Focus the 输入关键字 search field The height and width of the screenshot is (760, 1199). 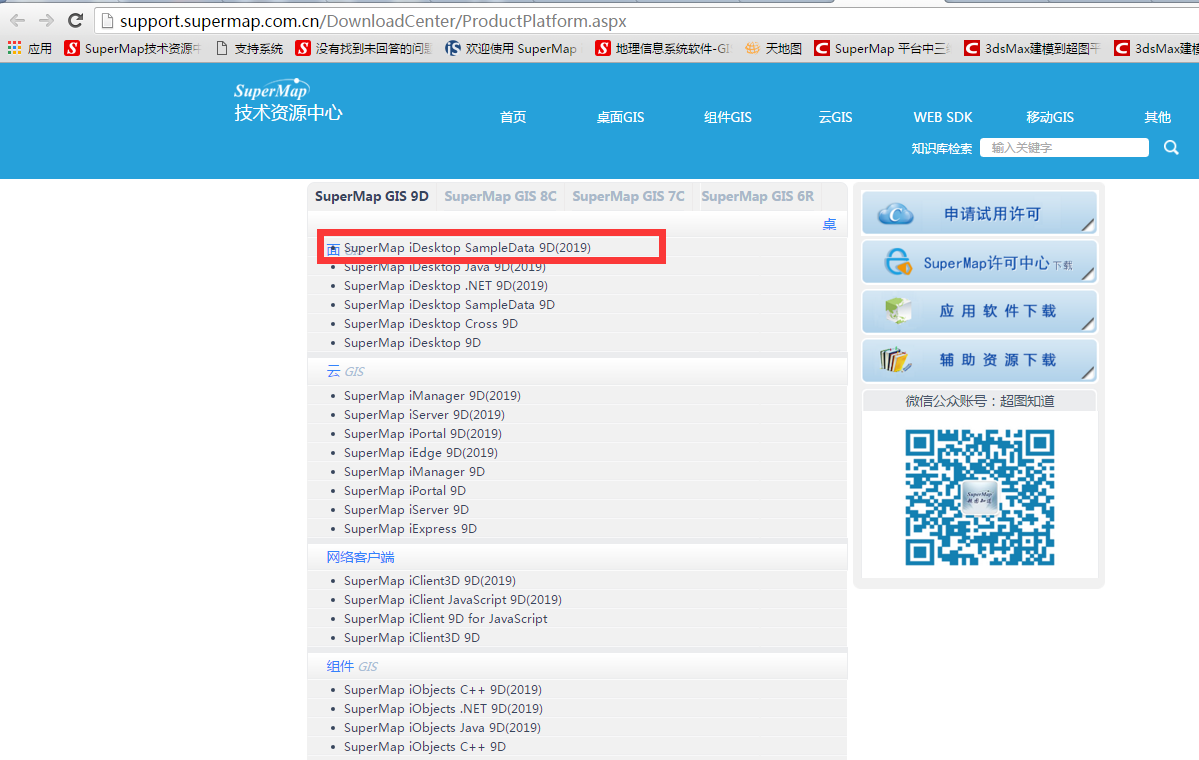[1064, 148]
